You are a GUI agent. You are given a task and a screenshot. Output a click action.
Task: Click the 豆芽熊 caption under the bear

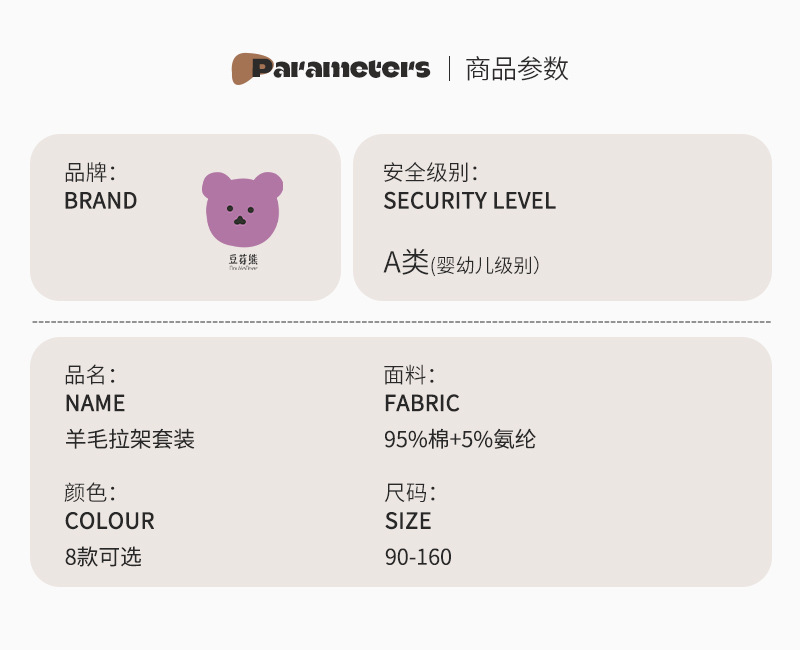click(243, 261)
